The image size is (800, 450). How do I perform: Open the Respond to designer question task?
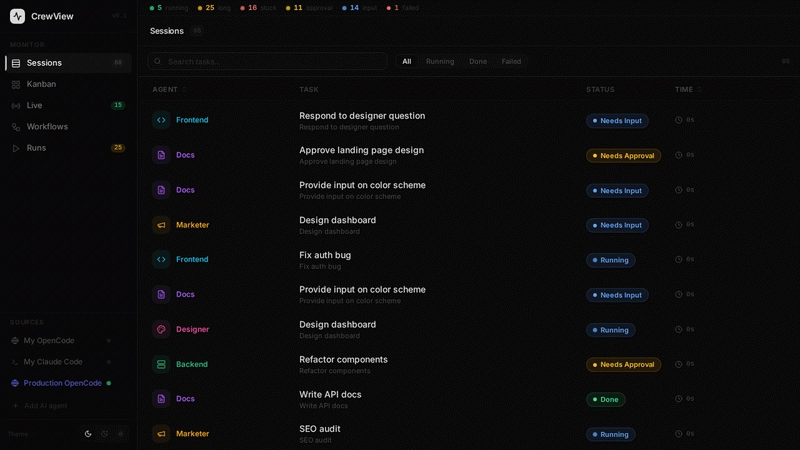(362, 116)
